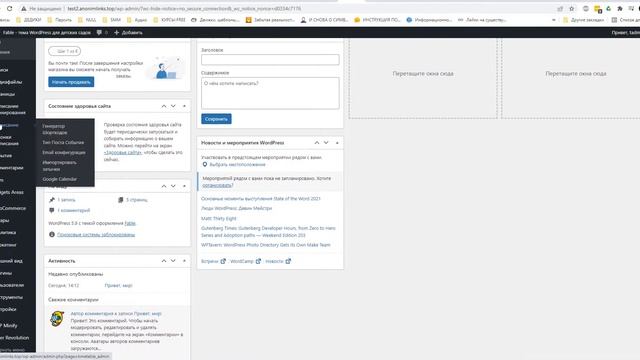Open the '1 комментарий' link
The width and height of the screenshot is (640, 360).
[x=73, y=210]
